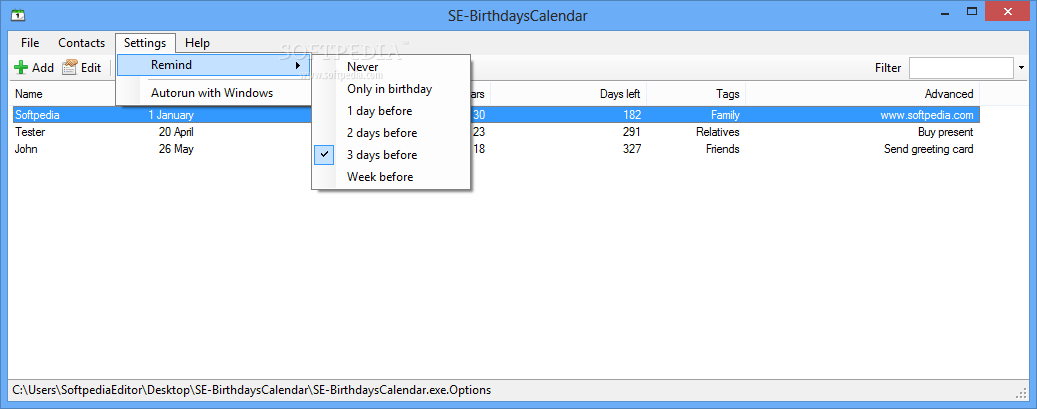Image resolution: width=1037 pixels, height=409 pixels.
Task: Click the 182 days left value
Action: point(632,114)
